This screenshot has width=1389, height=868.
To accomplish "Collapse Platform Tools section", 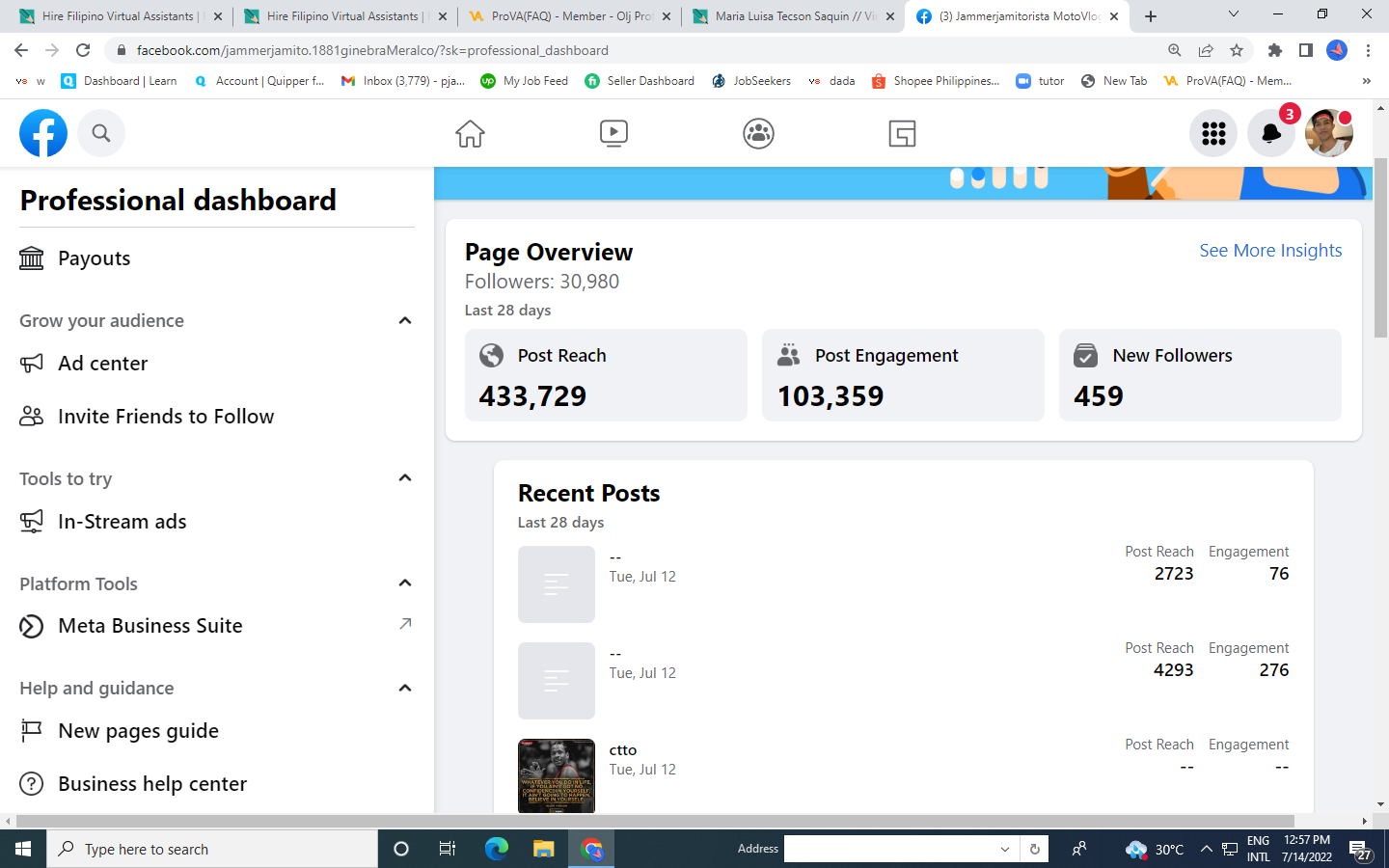I will coord(405,583).
